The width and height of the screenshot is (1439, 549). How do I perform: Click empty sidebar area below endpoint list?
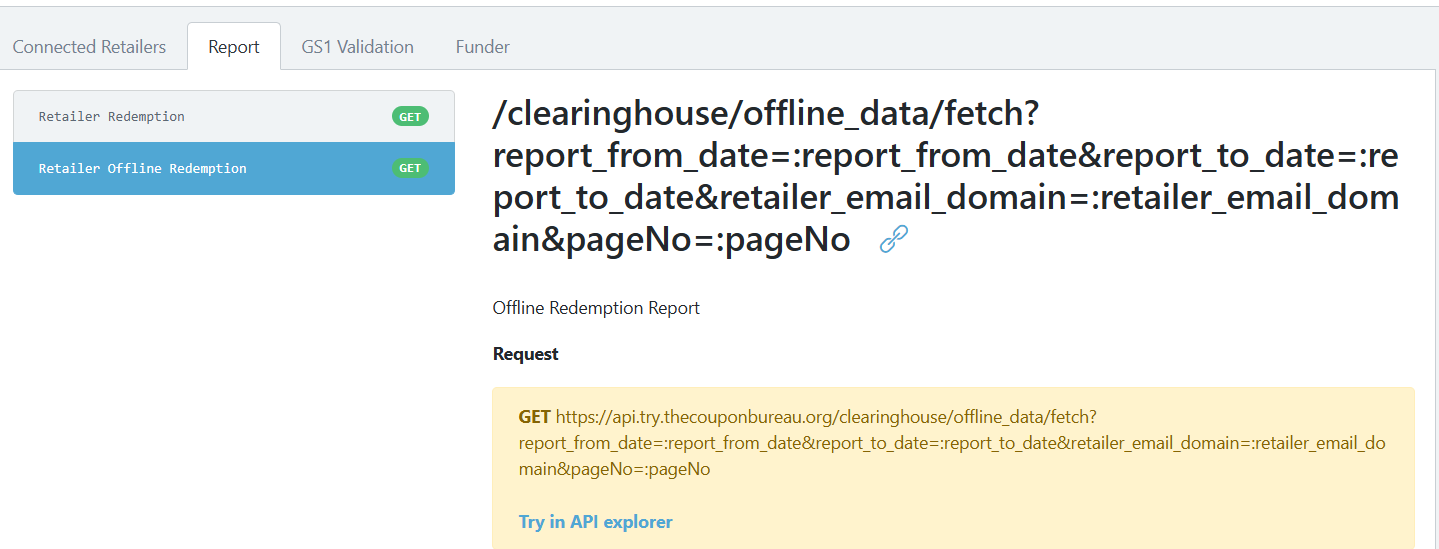[x=234, y=370]
